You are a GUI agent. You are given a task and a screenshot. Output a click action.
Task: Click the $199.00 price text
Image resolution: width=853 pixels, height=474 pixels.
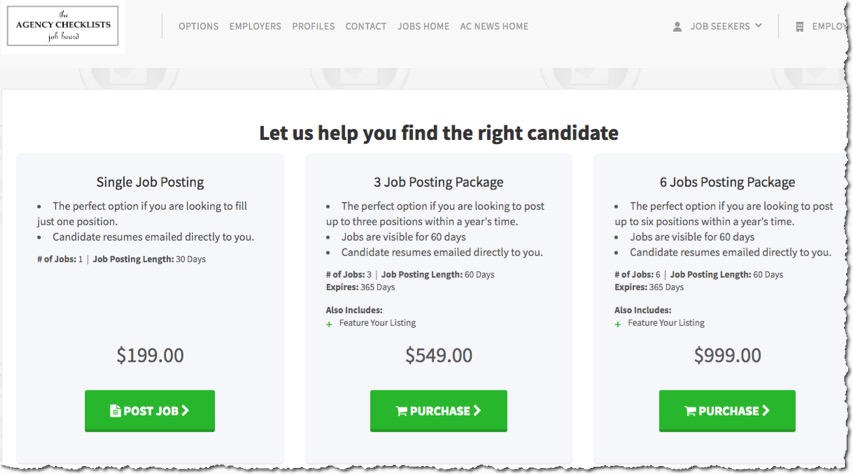(150, 355)
